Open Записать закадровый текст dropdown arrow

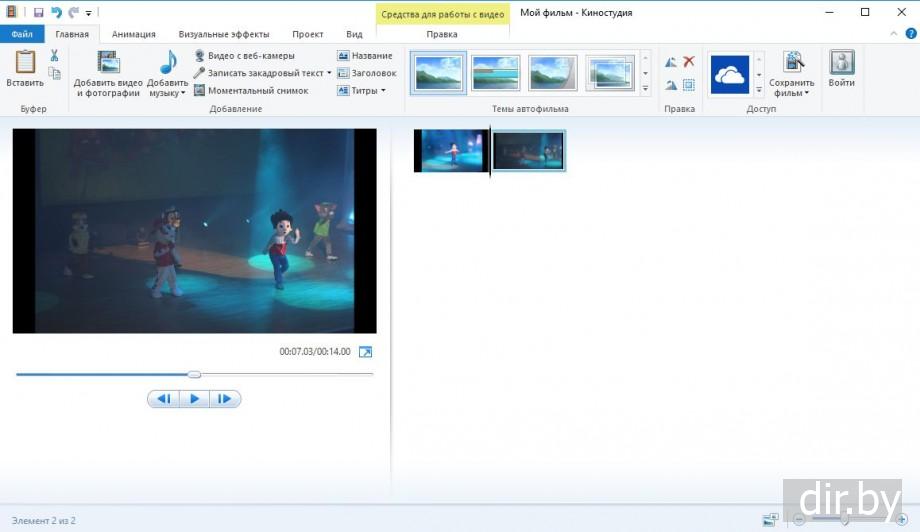(x=329, y=73)
